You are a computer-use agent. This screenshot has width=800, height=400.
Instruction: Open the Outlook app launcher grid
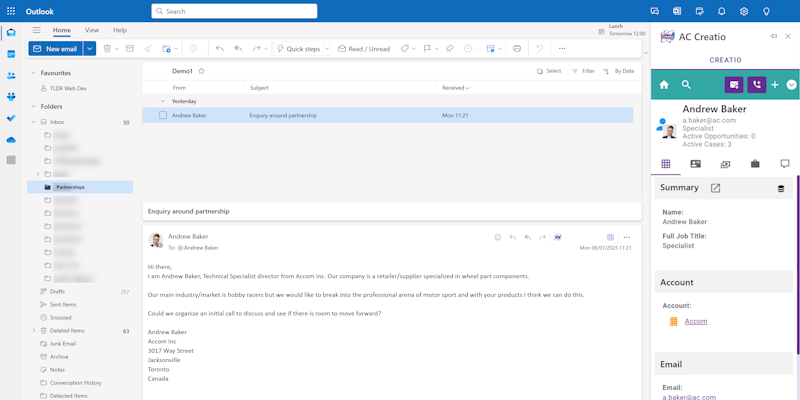tap(11, 11)
